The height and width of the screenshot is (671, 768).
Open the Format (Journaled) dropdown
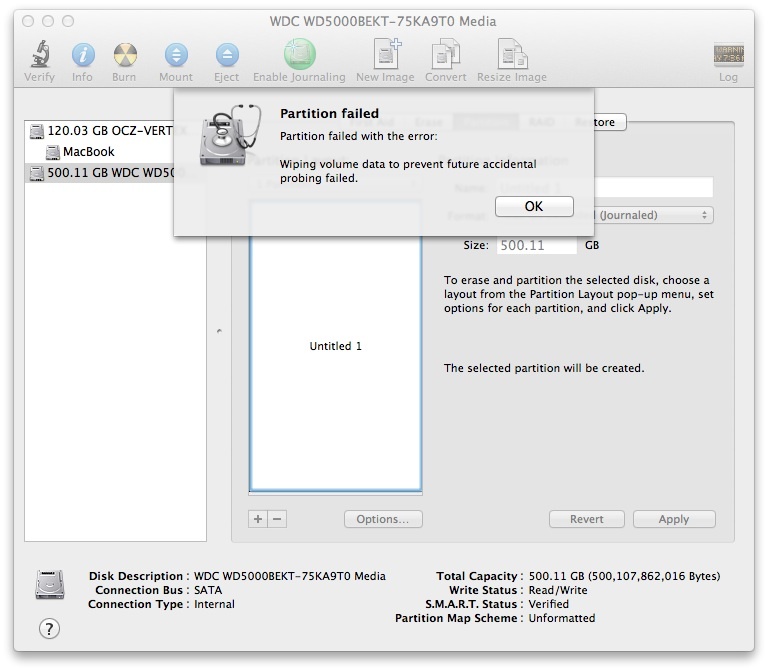pos(653,215)
